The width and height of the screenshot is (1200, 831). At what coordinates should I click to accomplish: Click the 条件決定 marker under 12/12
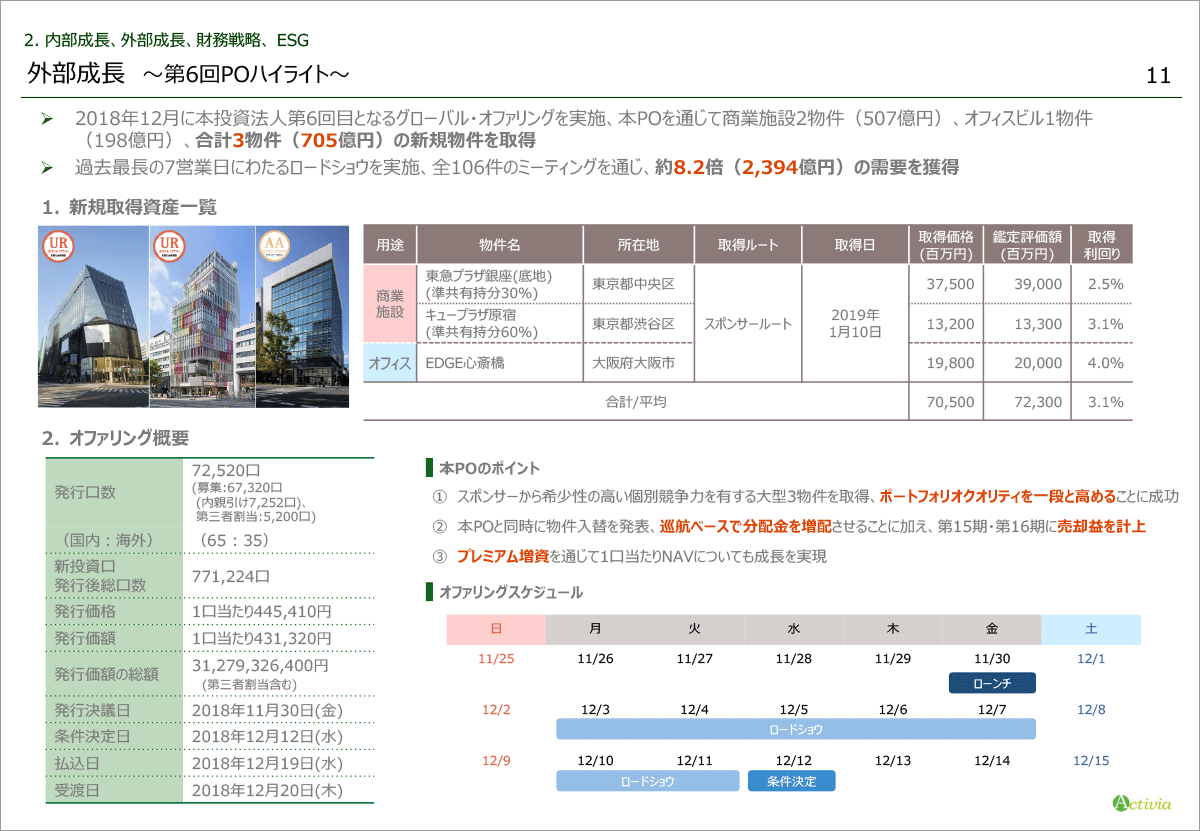(791, 781)
